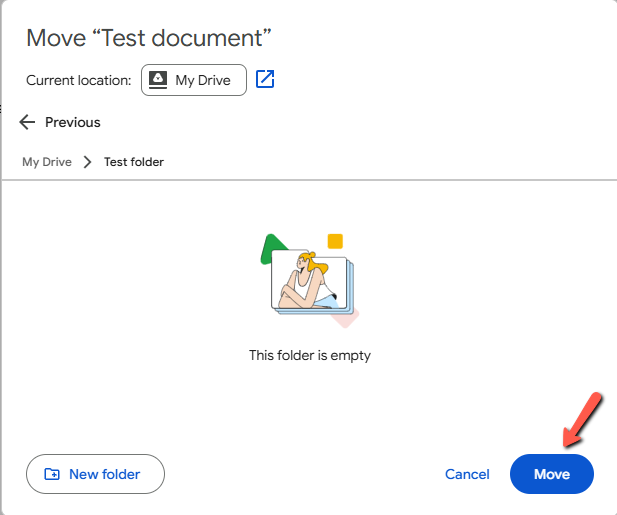Click the folder-plus icon in New folder
This screenshot has width=617, height=515.
coord(52,474)
